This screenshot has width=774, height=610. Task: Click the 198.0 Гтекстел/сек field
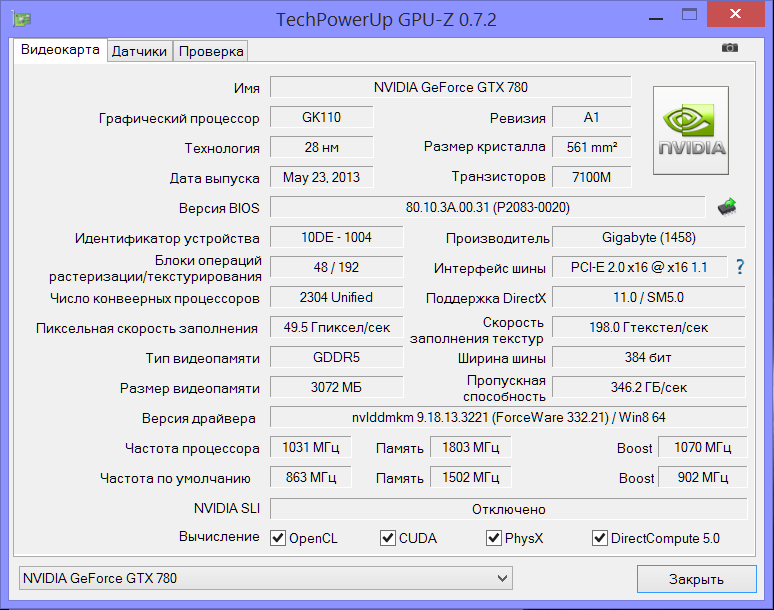[x=649, y=328]
